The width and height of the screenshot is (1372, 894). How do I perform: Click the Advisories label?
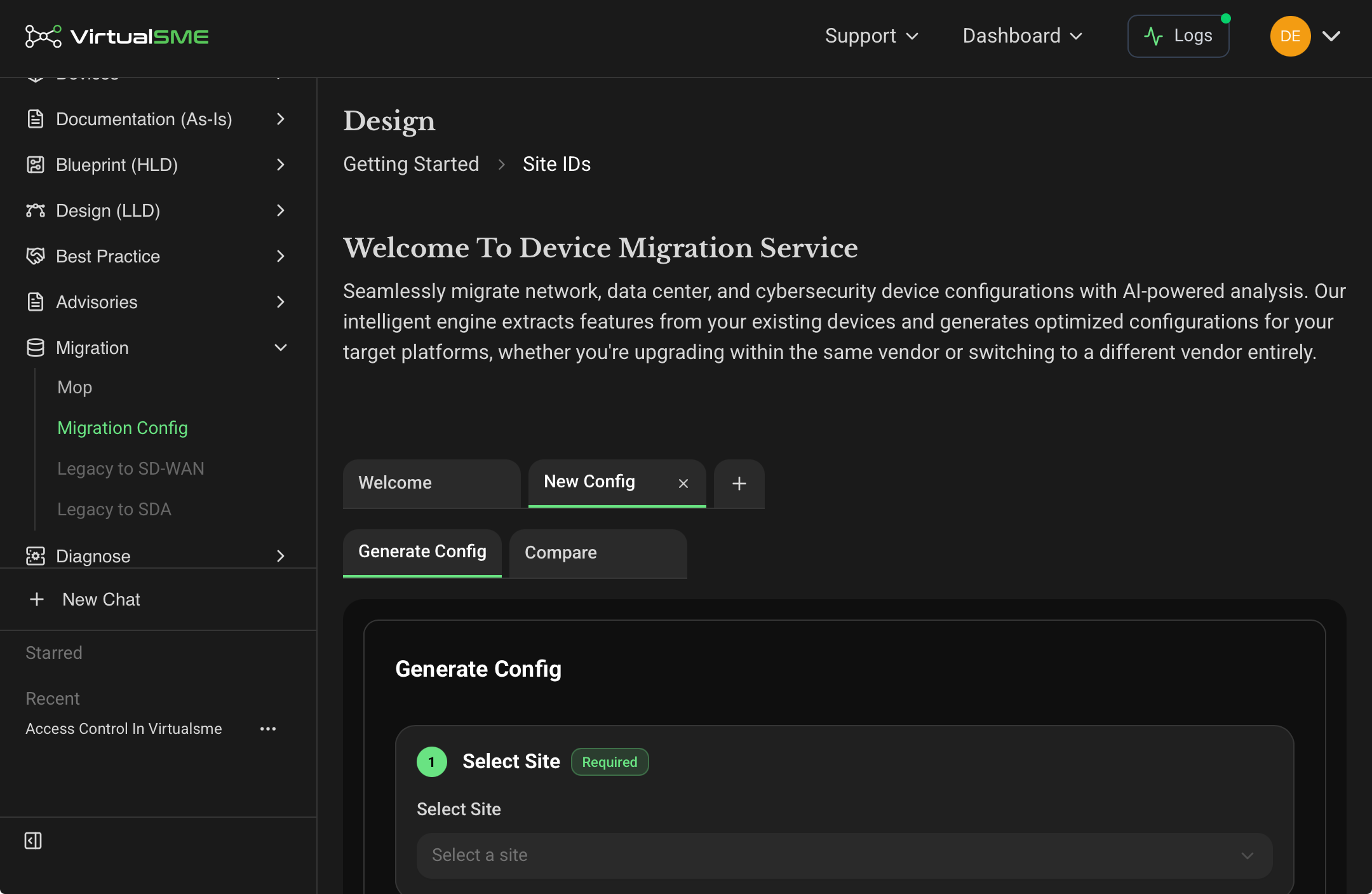[97, 302]
